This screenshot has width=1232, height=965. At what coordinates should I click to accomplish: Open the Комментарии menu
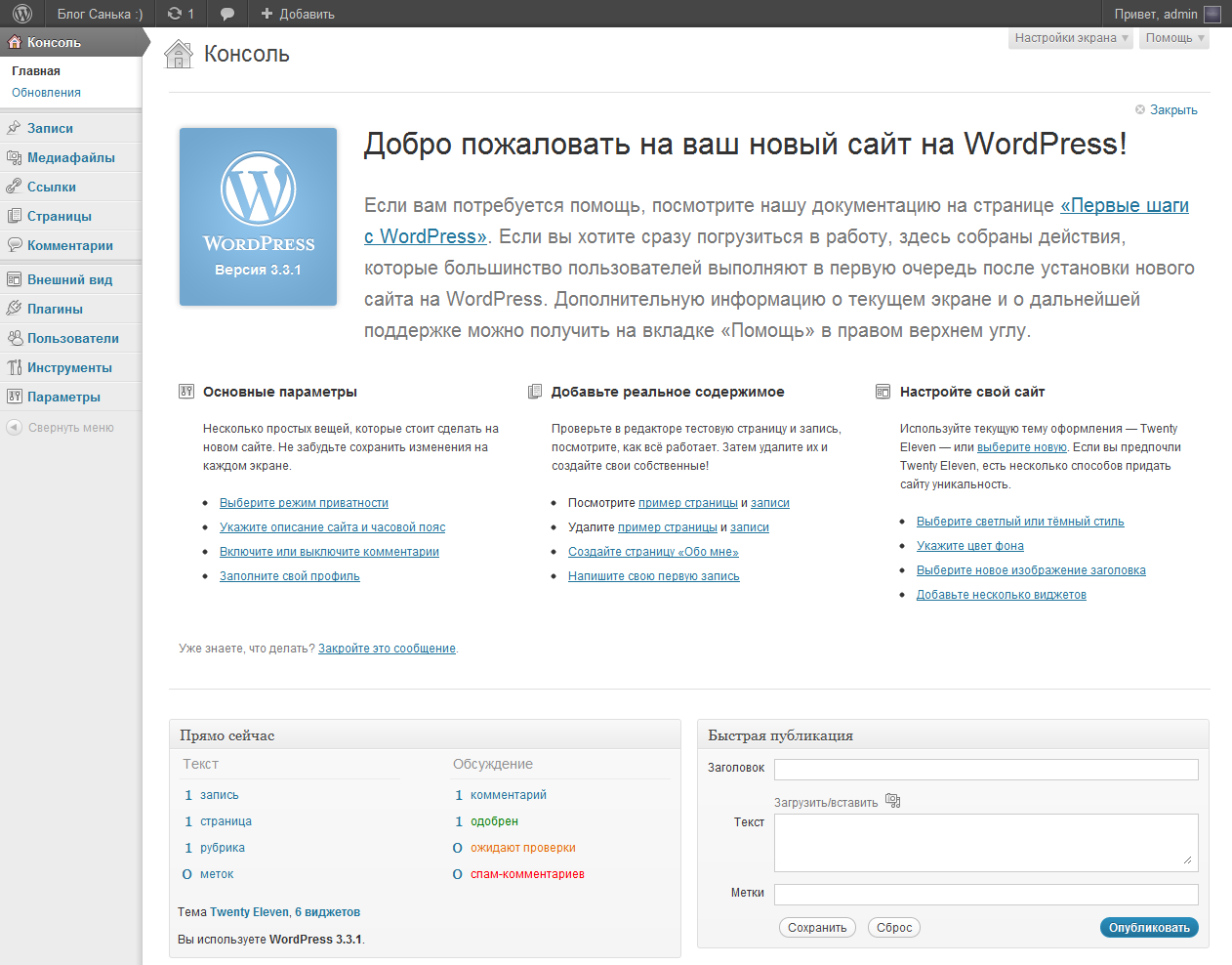(x=69, y=245)
